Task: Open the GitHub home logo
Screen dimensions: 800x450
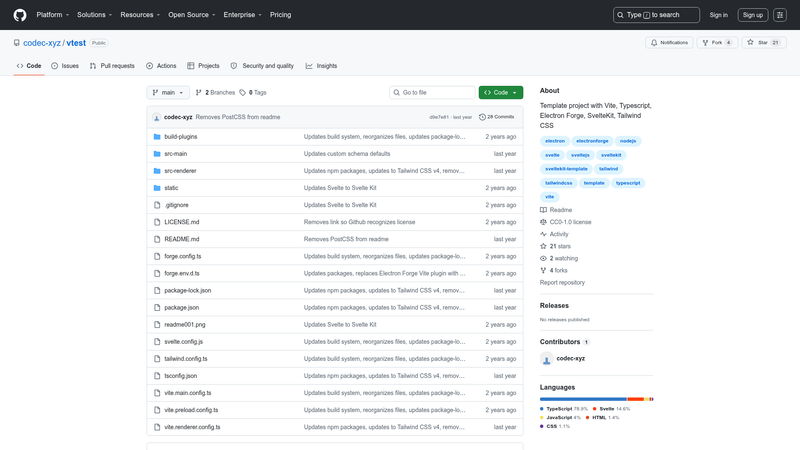Action: (x=20, y=15)
